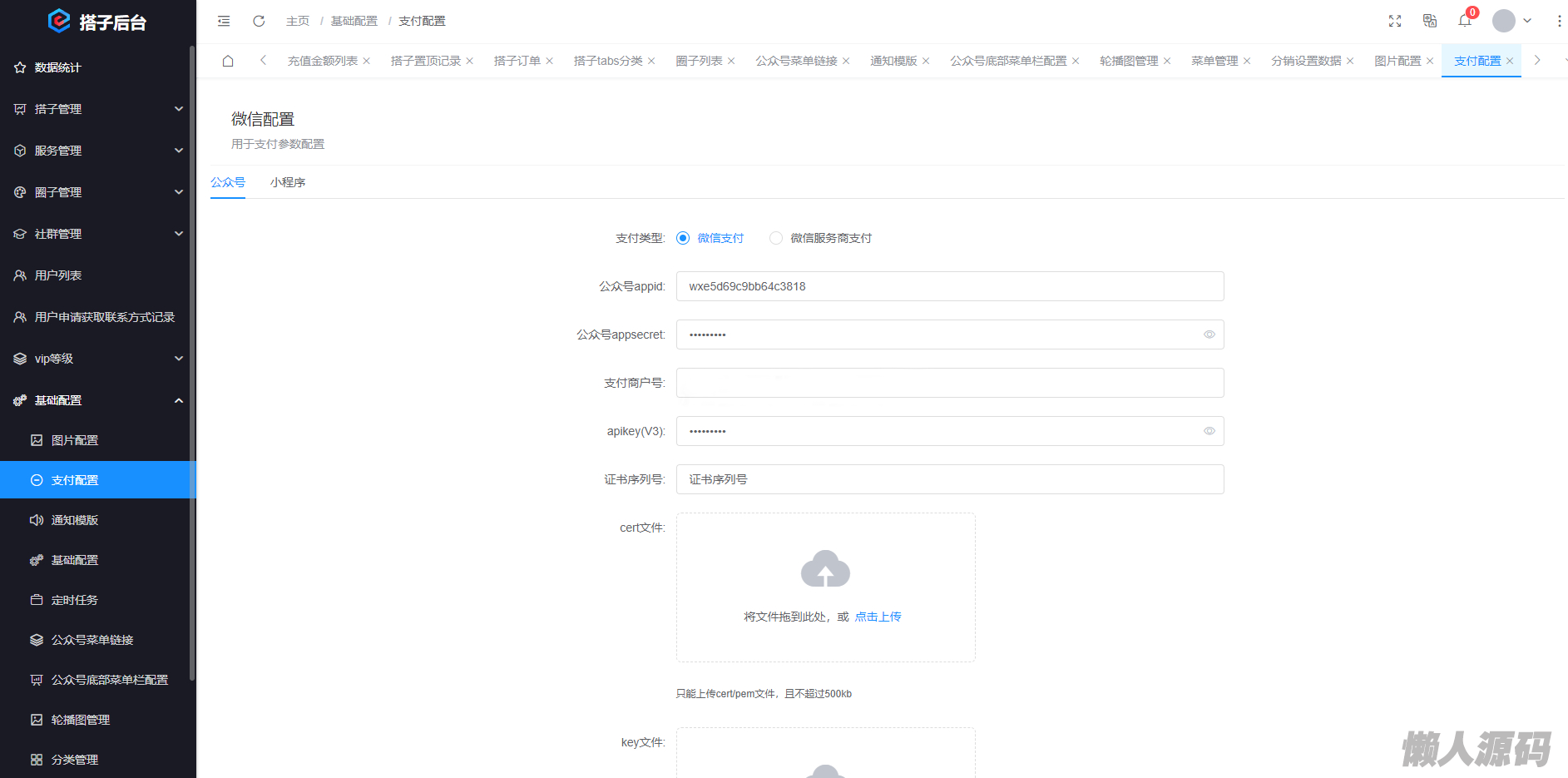Click the 点击上传 link for cert file
Viewport: 1568px width, 778px height.
pyautogui.click(x=878, y=617)
